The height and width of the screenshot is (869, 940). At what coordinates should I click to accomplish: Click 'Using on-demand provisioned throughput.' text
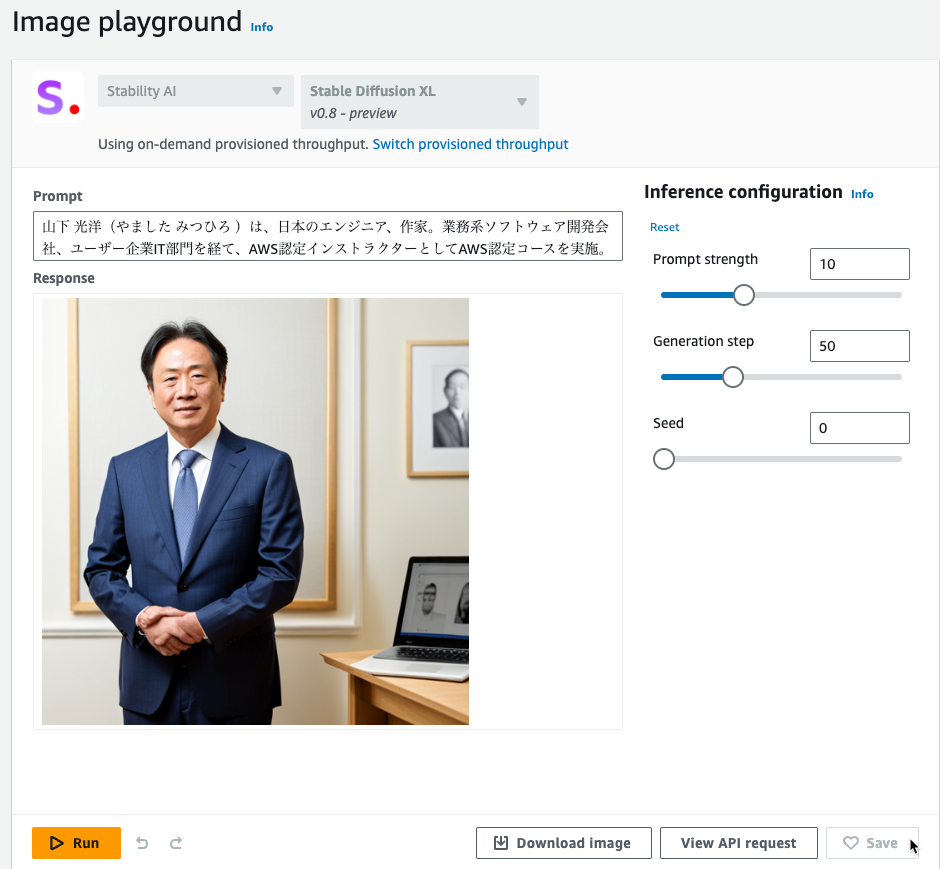[x=233, y=144]
